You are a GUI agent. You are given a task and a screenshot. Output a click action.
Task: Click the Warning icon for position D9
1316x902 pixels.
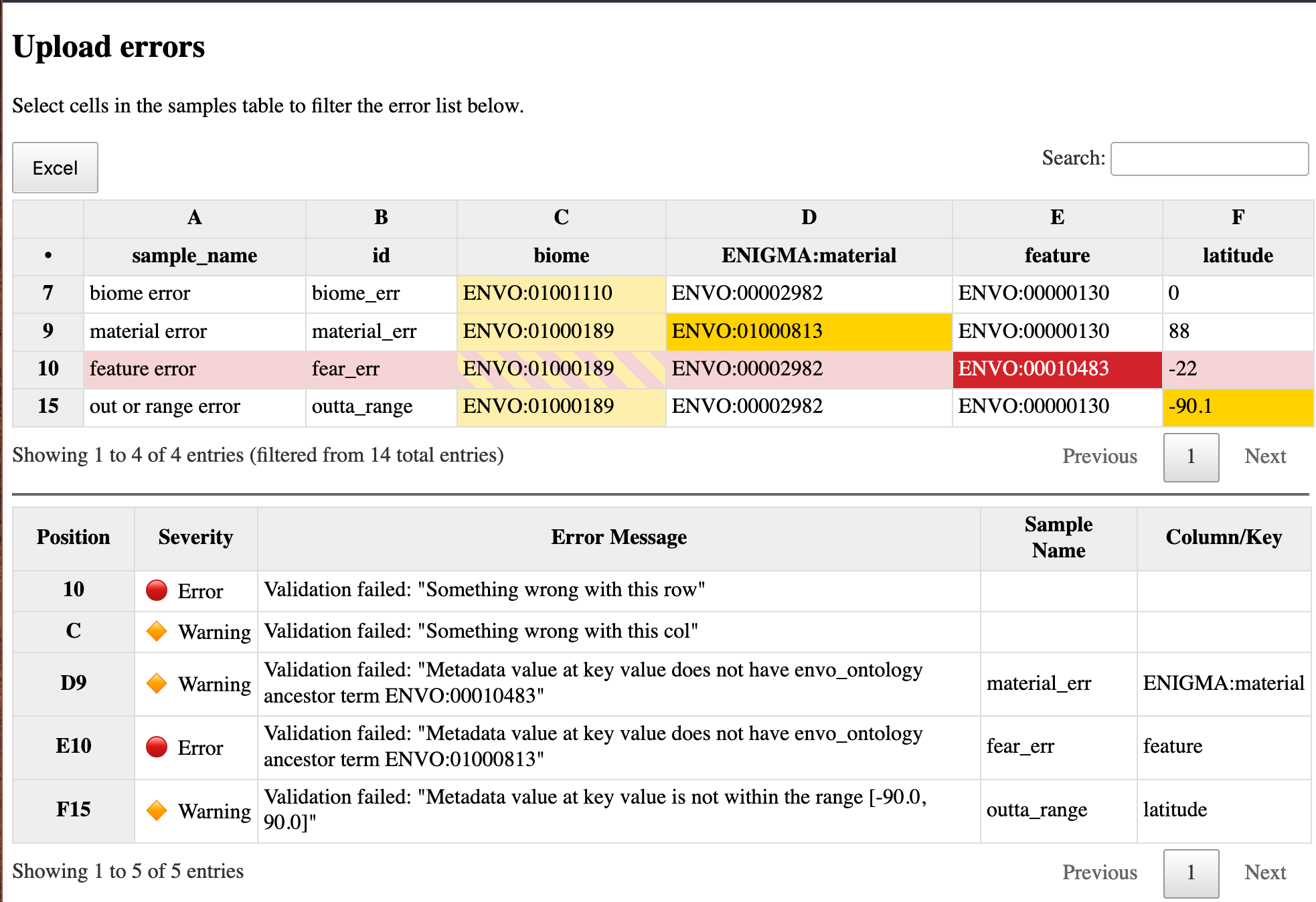[x=157, y=683]
